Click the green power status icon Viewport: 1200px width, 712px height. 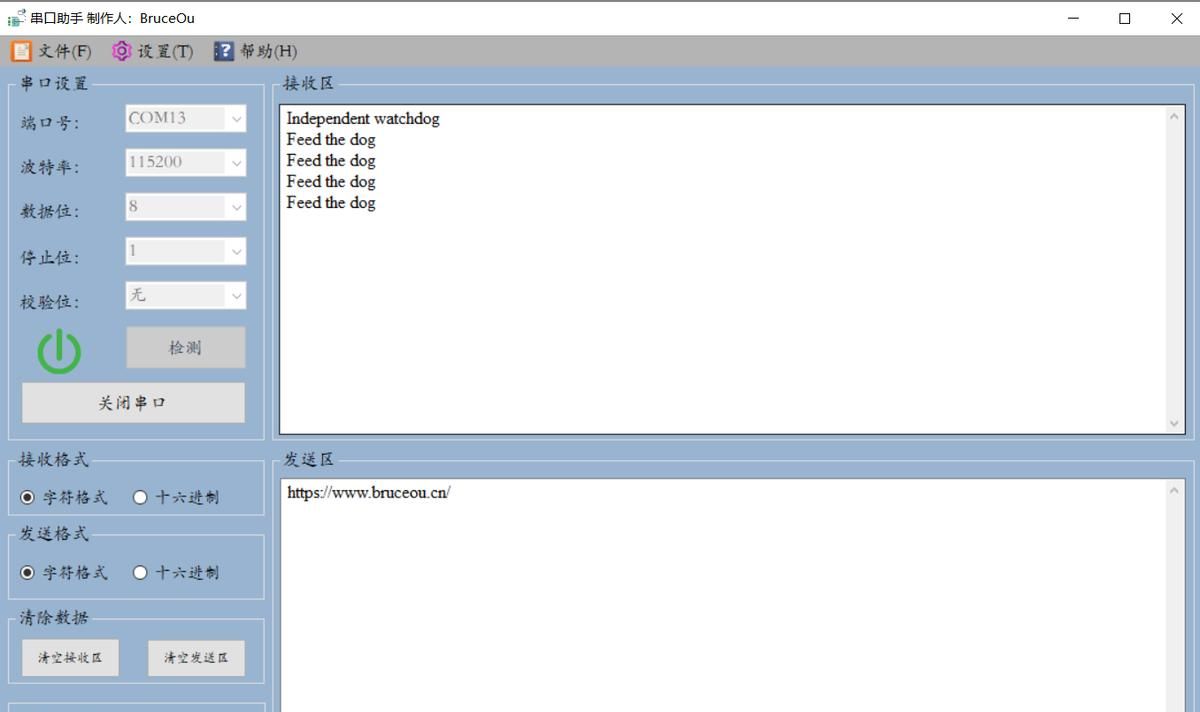pos(59,351)
